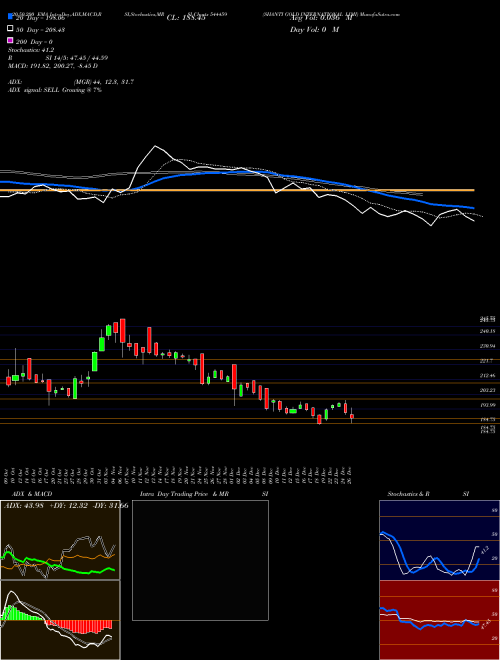Click the 'Avg Vol: 0.036 M' label
Viewport: 500px width, 660px height.
tap(321, 18)
